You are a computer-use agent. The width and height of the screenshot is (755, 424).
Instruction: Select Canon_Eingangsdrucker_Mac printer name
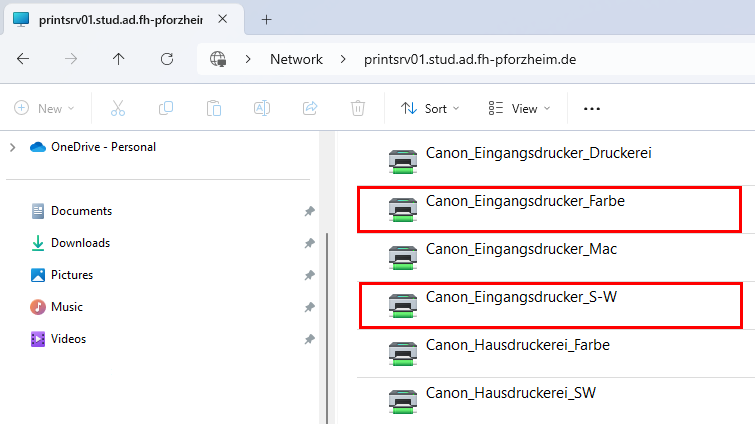(x=521, y=249)
